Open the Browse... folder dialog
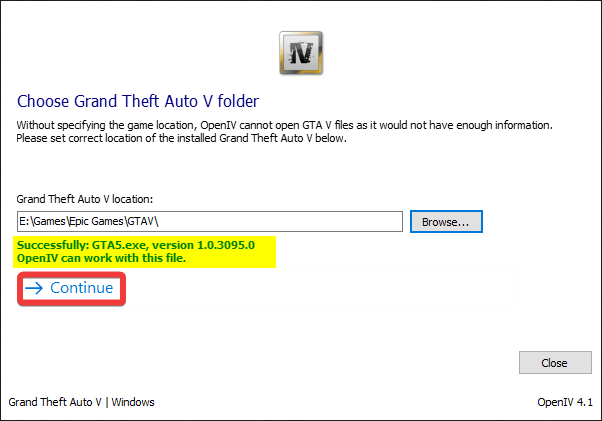 [446, 221]
